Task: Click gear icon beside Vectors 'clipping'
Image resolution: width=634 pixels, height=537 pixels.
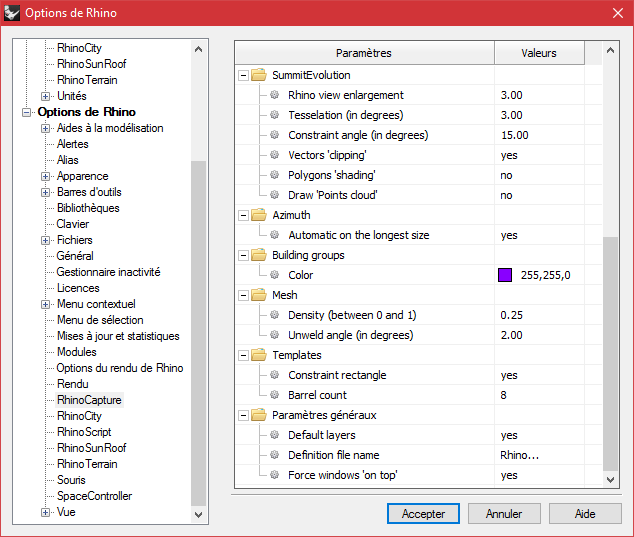Action: click(275, 155)
